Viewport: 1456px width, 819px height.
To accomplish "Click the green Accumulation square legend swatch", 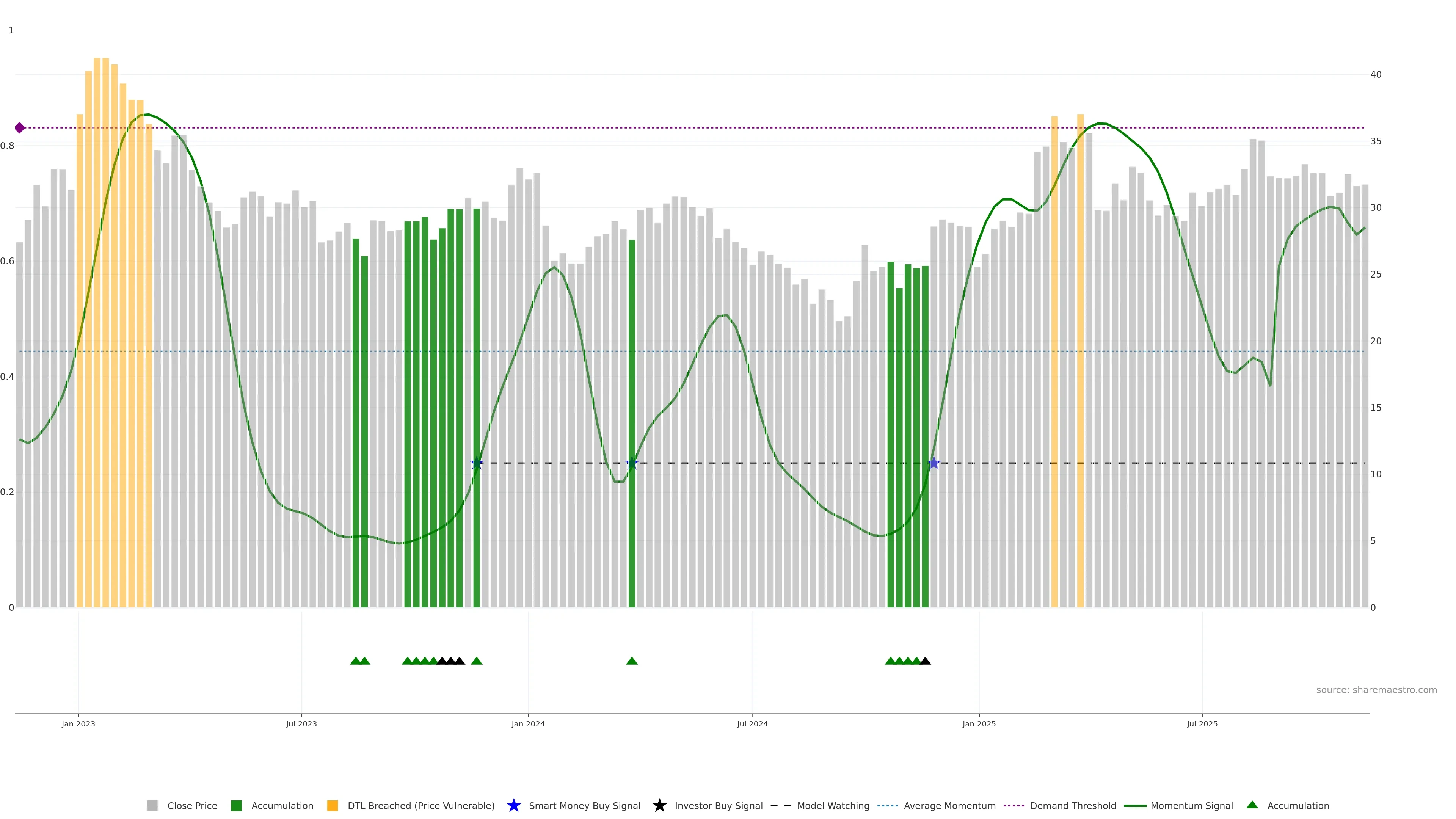I will (236, 805).
